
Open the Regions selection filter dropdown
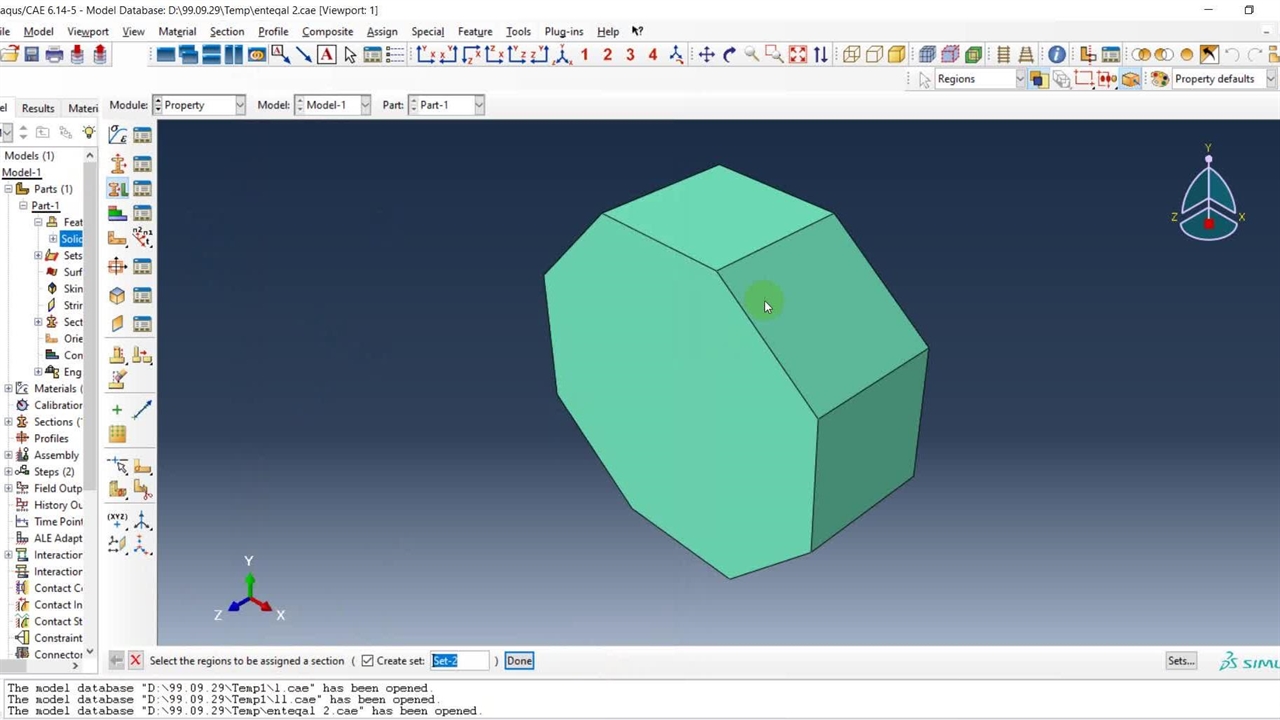[976, 79]
